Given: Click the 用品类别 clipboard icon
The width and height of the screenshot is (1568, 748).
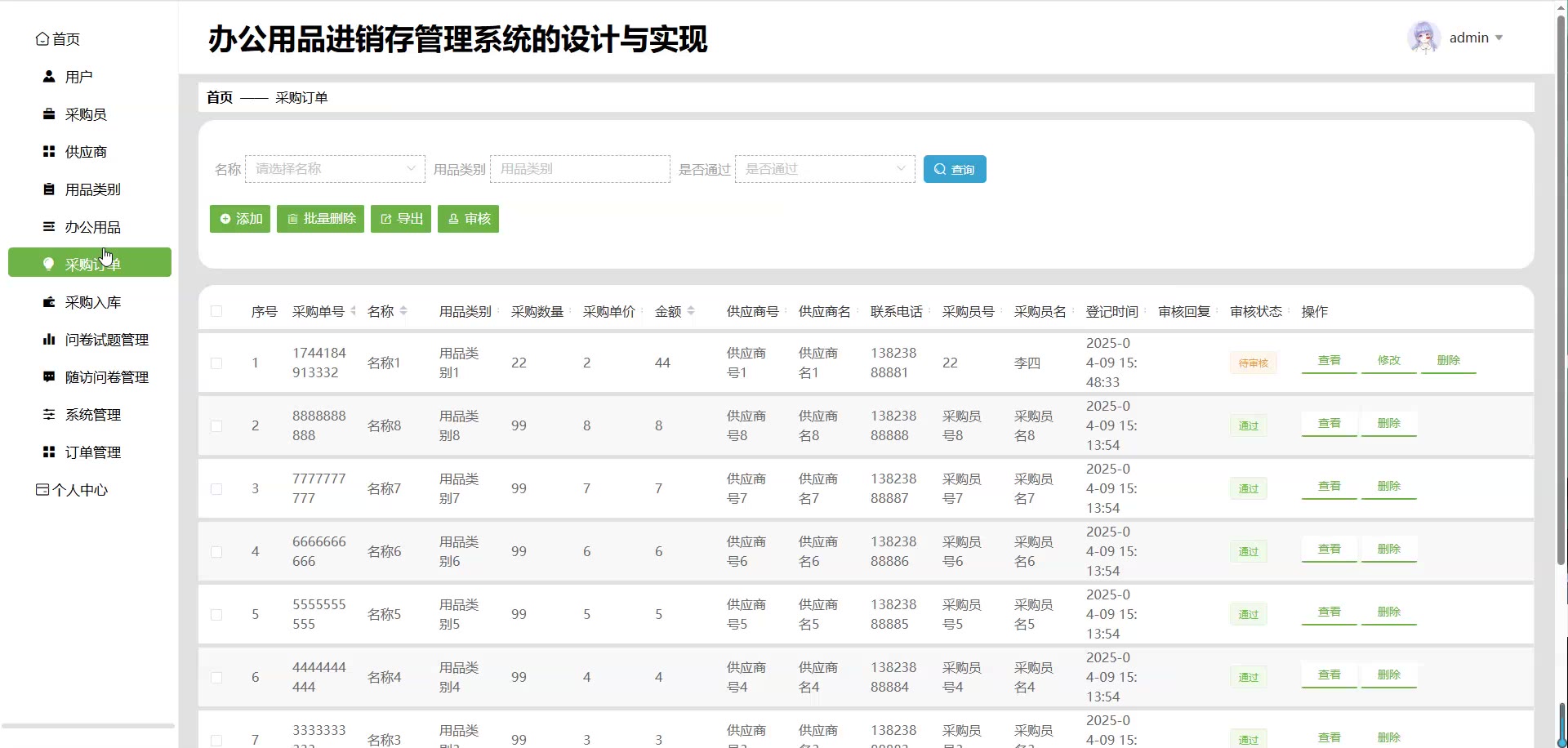Looking at the screenshot, I should [49, 189].
